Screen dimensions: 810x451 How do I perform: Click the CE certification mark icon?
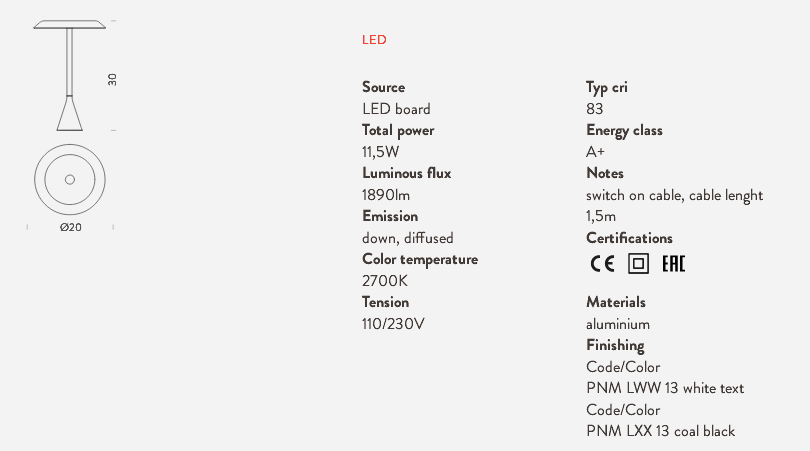(x=602, y=264)
